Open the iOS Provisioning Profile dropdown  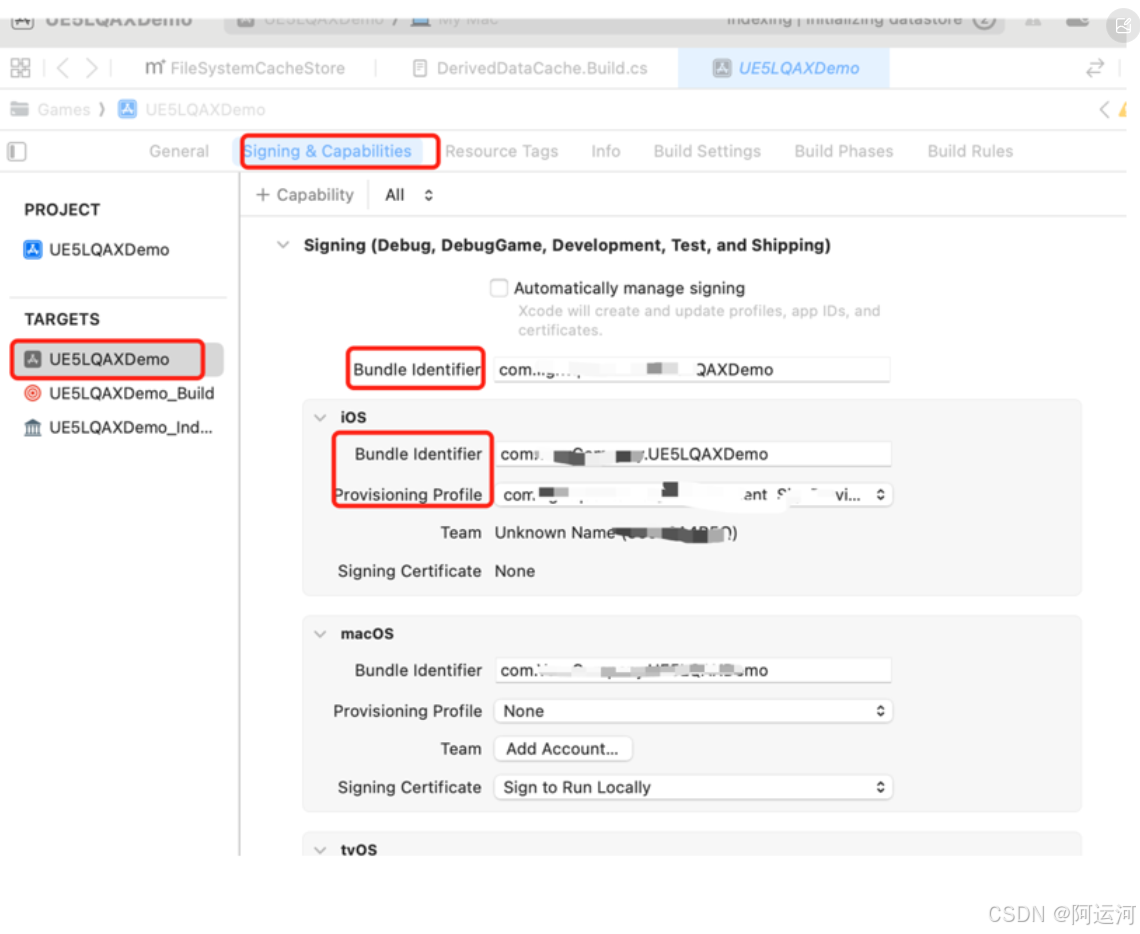(694, 495)
